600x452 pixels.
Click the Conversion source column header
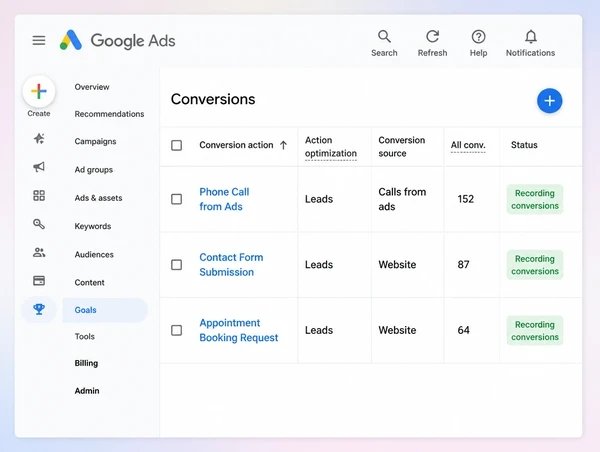click(x=401, y=147)
